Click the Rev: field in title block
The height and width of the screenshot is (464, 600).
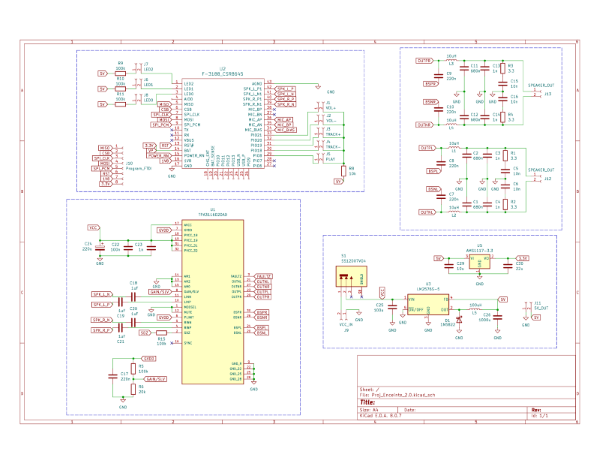pyautogui.click(x=536, y=410)
